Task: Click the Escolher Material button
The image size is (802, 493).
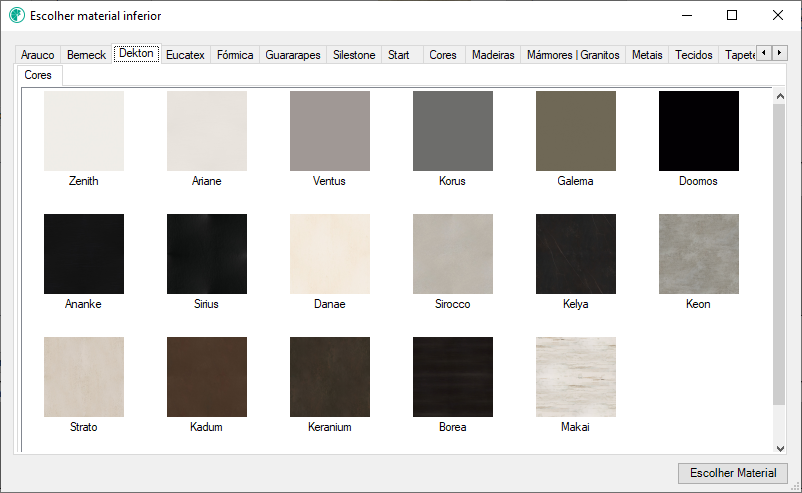Action: (x=732, y=473)
